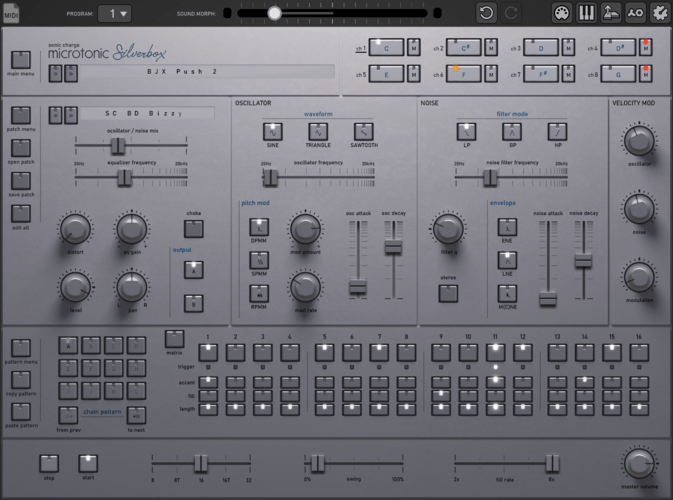
Task: Load next program with right arrow beside BJX Push 2
Action: [71, 73]
